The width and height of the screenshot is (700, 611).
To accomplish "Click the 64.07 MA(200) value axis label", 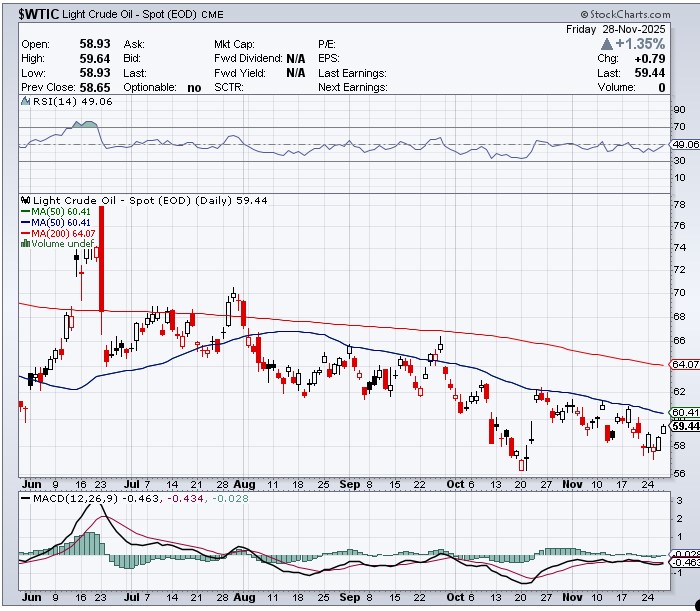I will pyautogui.click(x=684, y=364).
